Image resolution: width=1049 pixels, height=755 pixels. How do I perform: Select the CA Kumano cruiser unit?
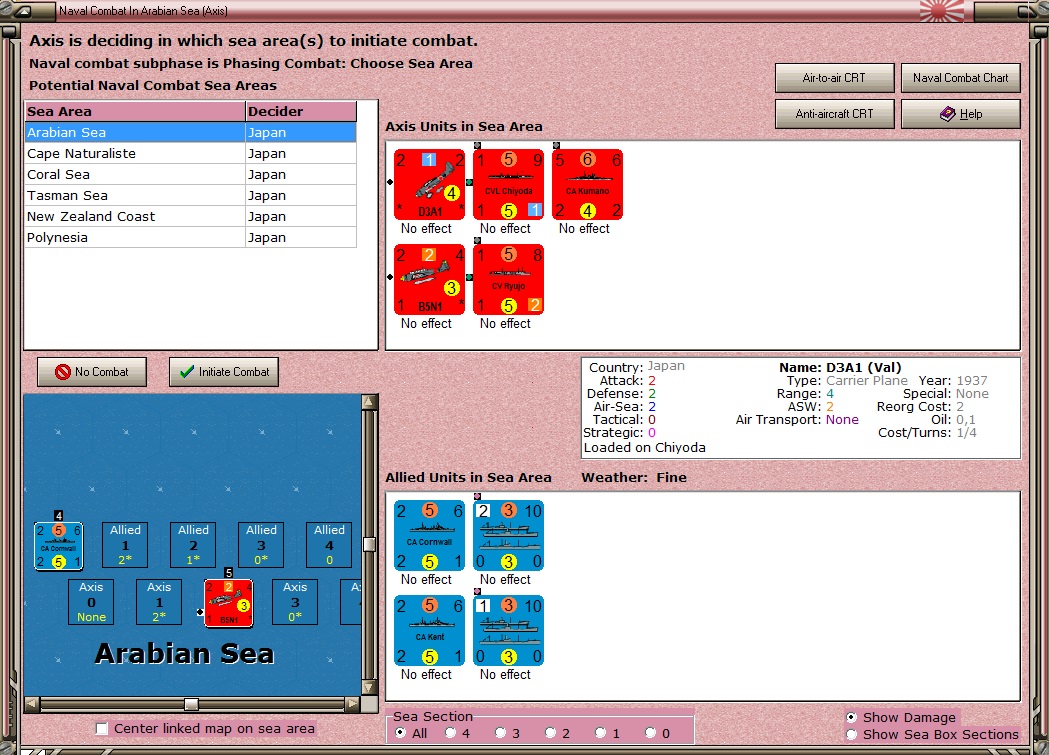pyautogui.click(x=587, y=184)
